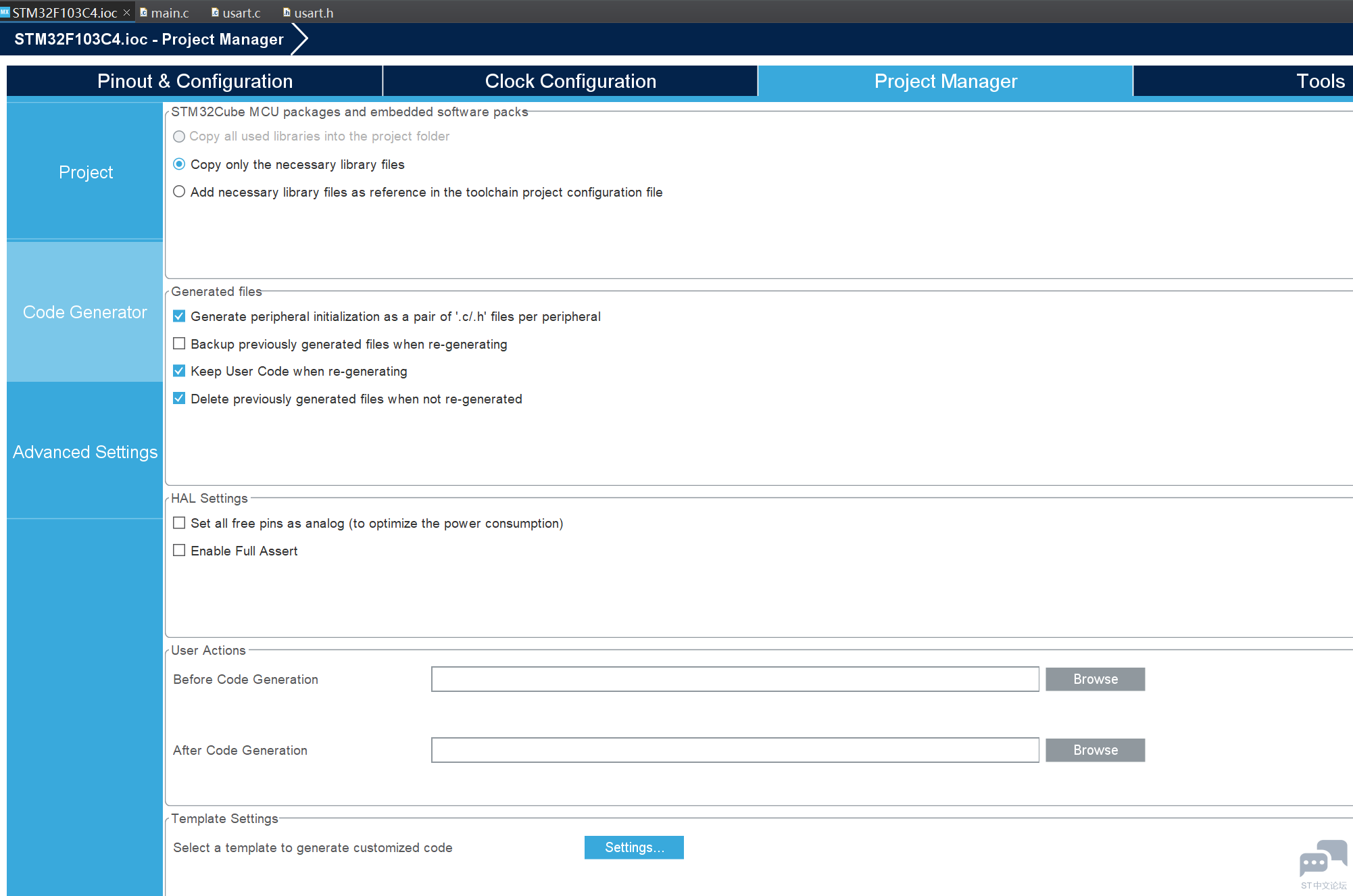Enable Full Assert in HAL Settings
The image size is (1353, 896).
pos(179,550)
